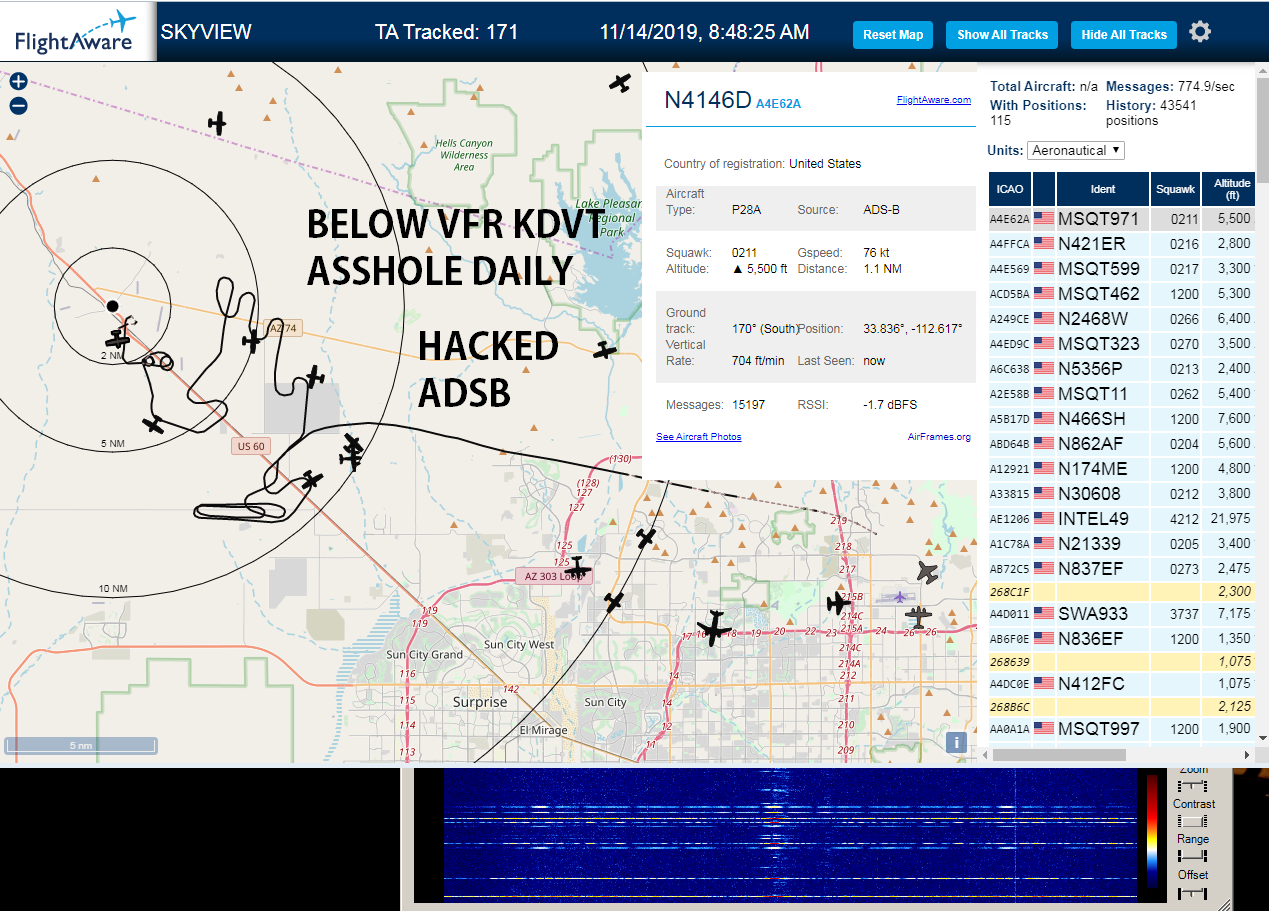Image resolution: width=1269 pixels, height=911 pixels.
Task: Open map attribution info 'i' button
Action: click(956, 742)
